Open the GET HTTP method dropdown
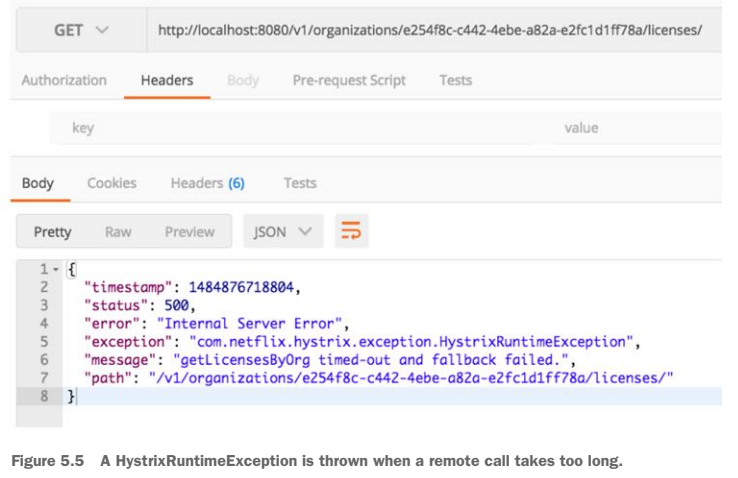Screen dimensions: 738x478 pos(81,30)
